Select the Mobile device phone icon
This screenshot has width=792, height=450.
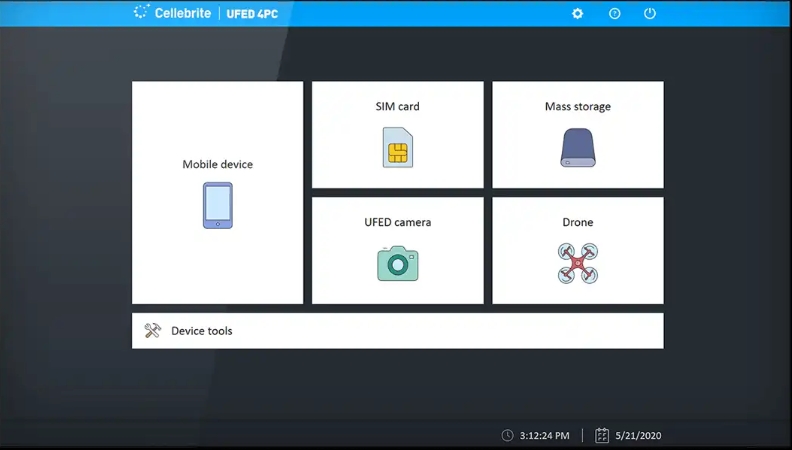tap(218, 206)
